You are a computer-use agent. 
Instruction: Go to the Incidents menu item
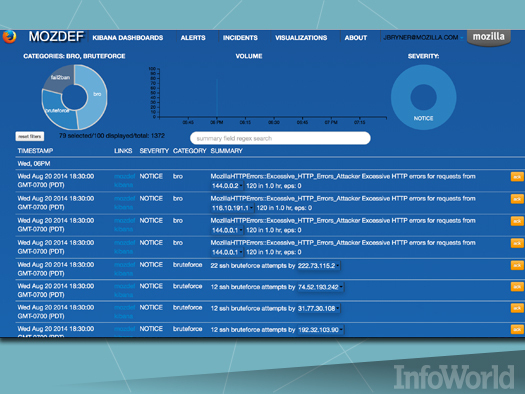click(x=240, y=38)
